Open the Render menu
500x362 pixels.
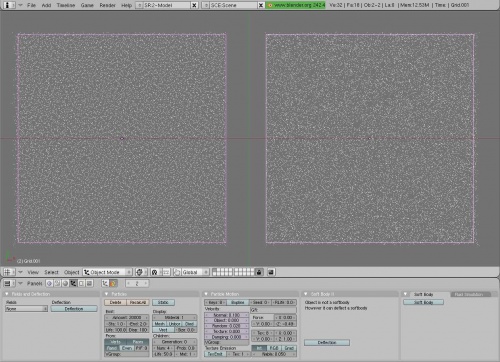tap(107, 5)
